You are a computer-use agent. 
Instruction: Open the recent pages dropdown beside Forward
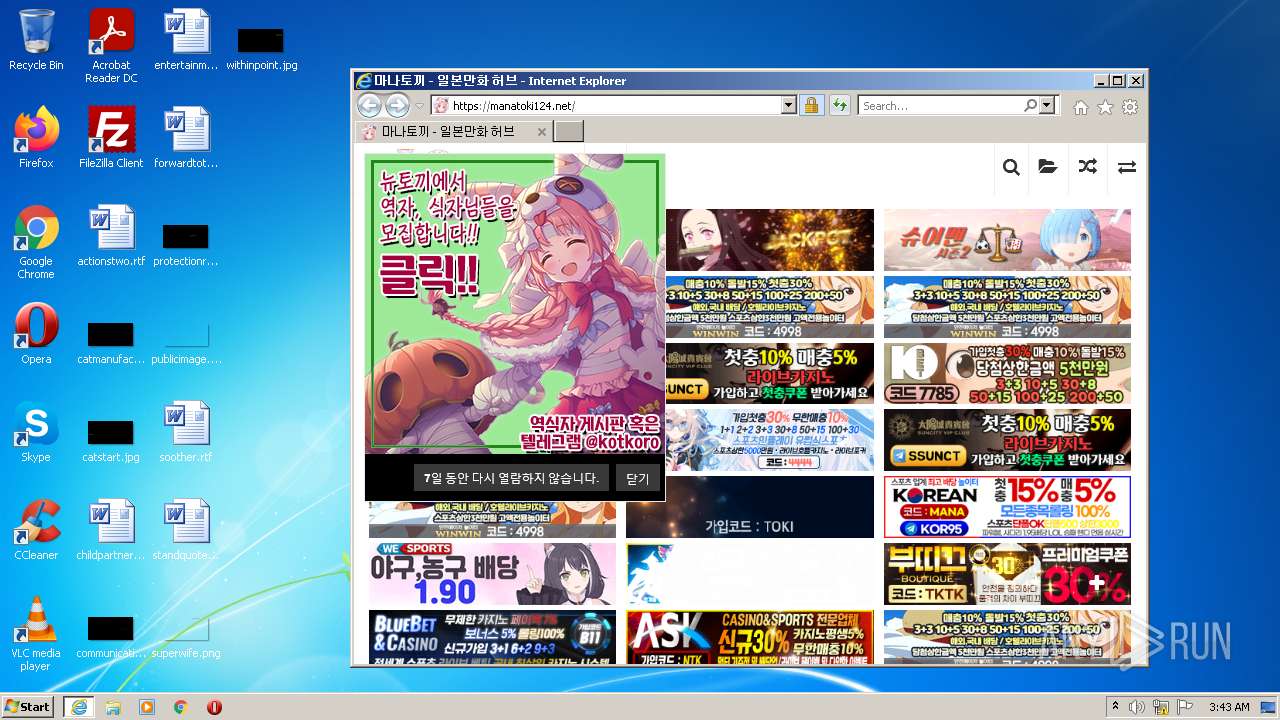(x=420, y=106)
